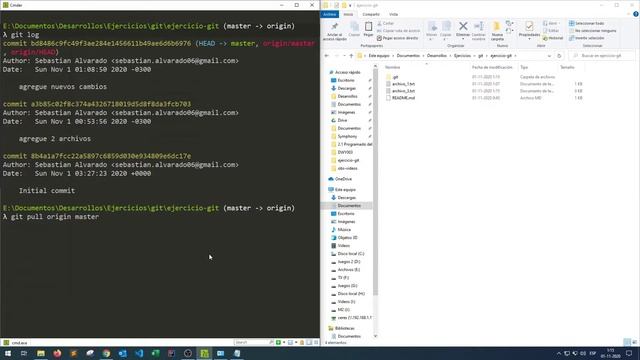Click Historial in the Abrir group
Viewport: 640px width, 360px height.
553,38
